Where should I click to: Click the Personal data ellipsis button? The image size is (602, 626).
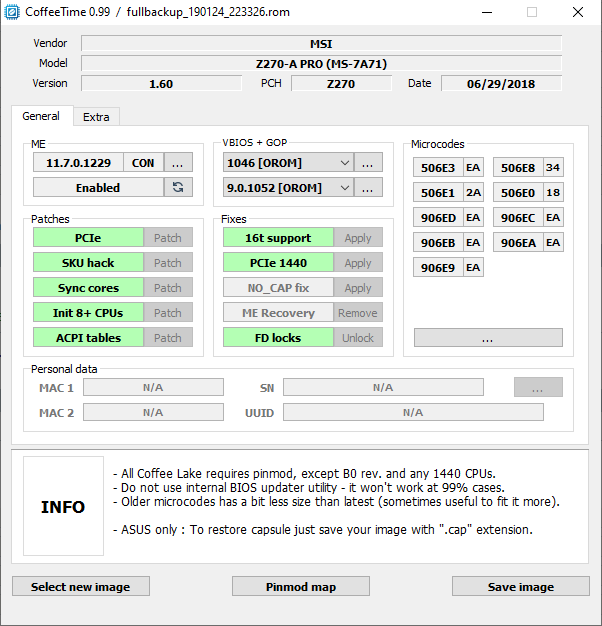click(x=538, y=387)
